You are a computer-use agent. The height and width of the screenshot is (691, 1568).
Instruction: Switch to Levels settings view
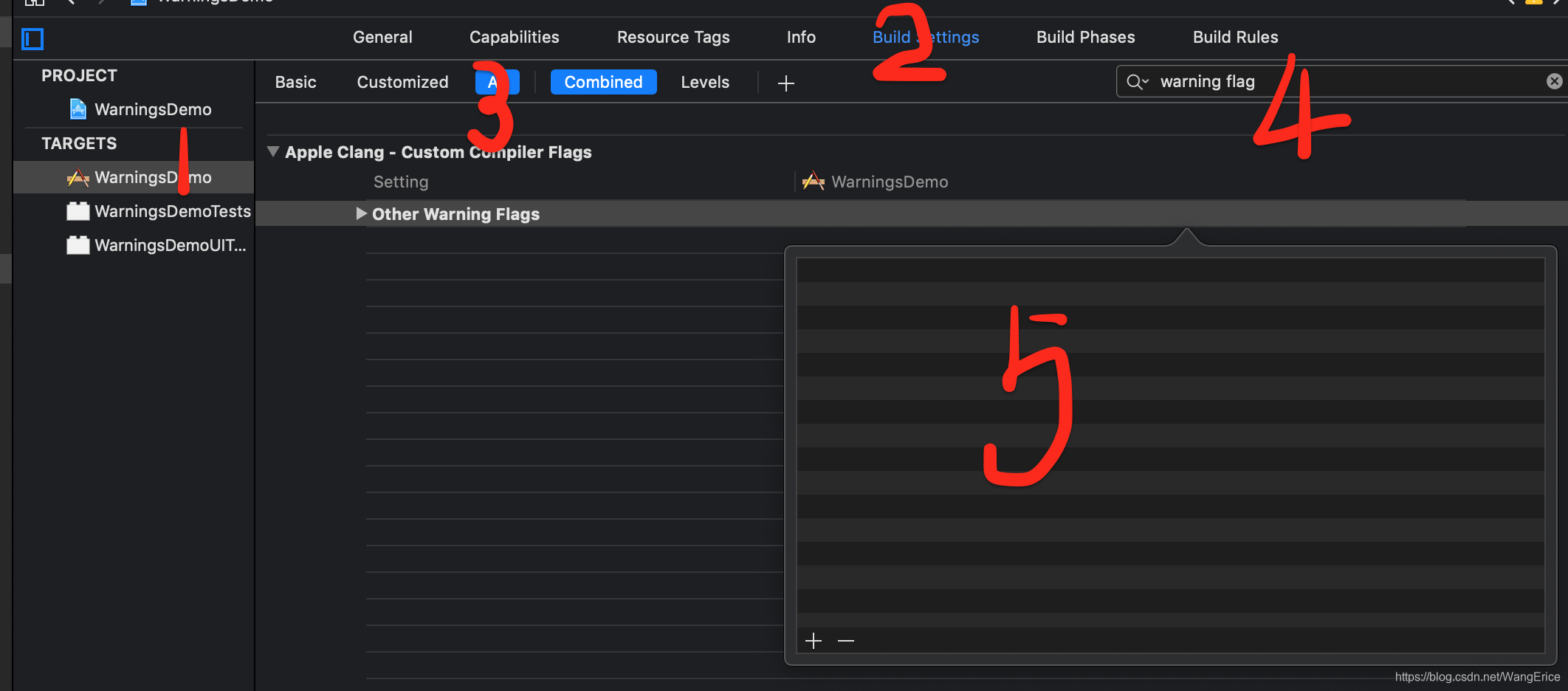click(705, 82)
